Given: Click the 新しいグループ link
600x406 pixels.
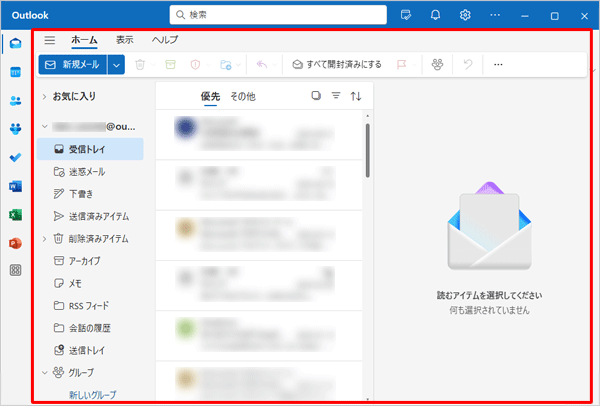Looking at the screenshot, I should [x=93, y=395].
